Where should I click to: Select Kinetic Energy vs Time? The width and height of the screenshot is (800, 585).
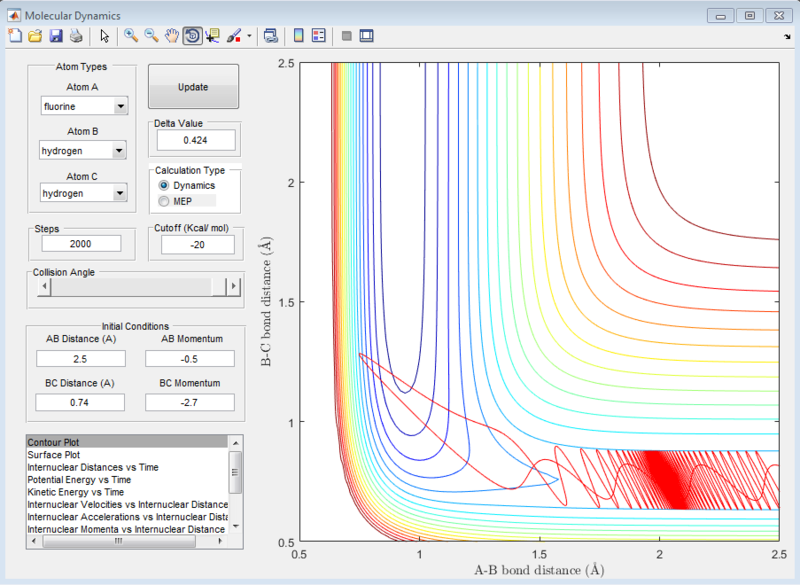click(x=127, y=492)
